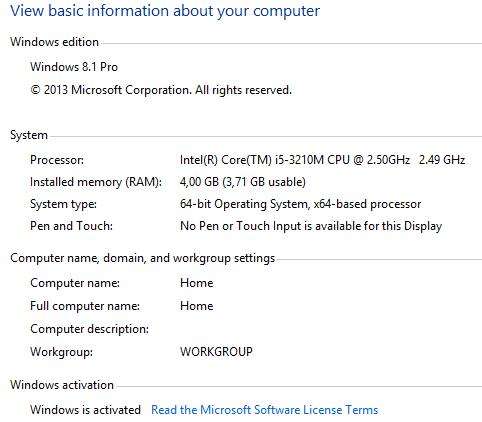Click the 'Full computer name:' label
This screenshot has width=482, height=422.
tap(85, 306)
